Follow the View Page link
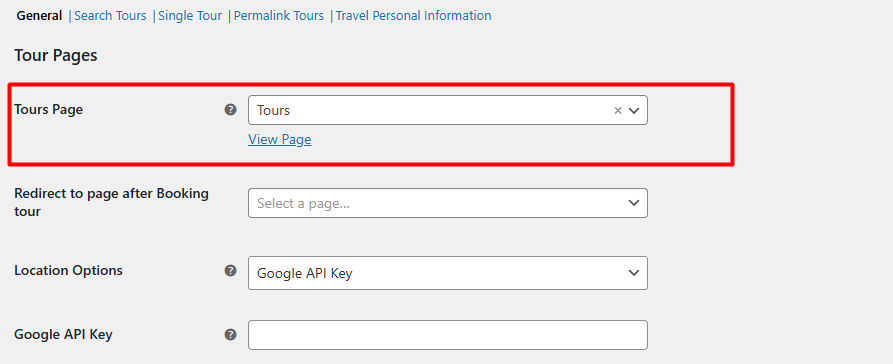893x364 pixels. point(280,140)
